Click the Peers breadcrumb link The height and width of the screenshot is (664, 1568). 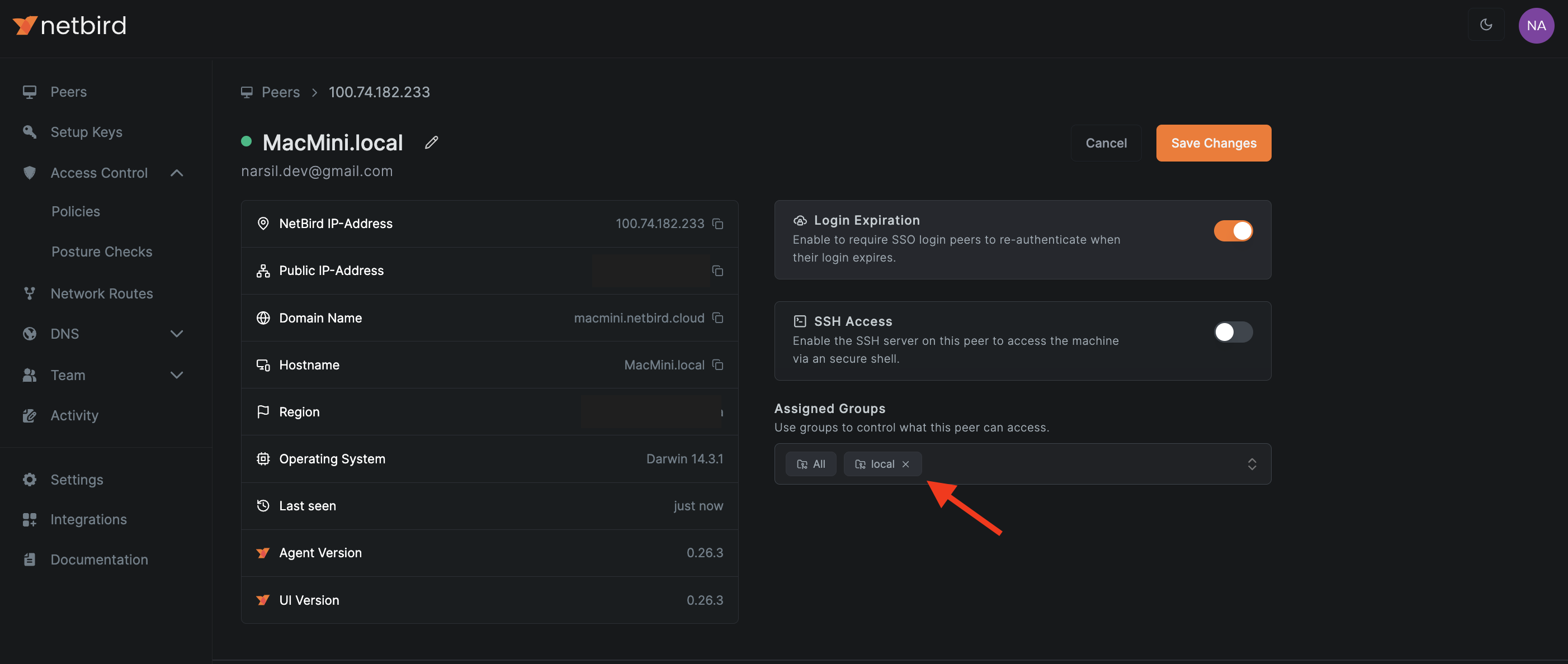tap(280, 92)
